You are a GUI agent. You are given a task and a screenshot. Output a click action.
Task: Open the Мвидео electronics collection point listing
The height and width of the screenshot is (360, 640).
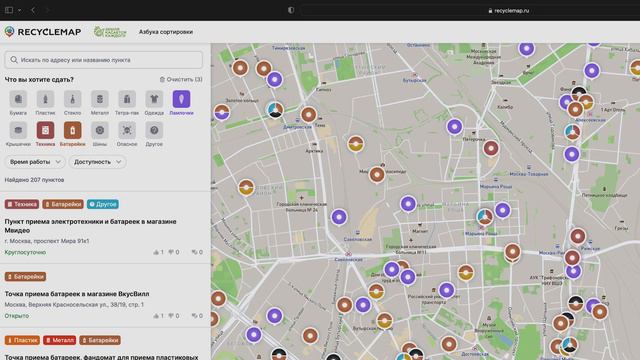pyautogui.click(x=90, y=226)
